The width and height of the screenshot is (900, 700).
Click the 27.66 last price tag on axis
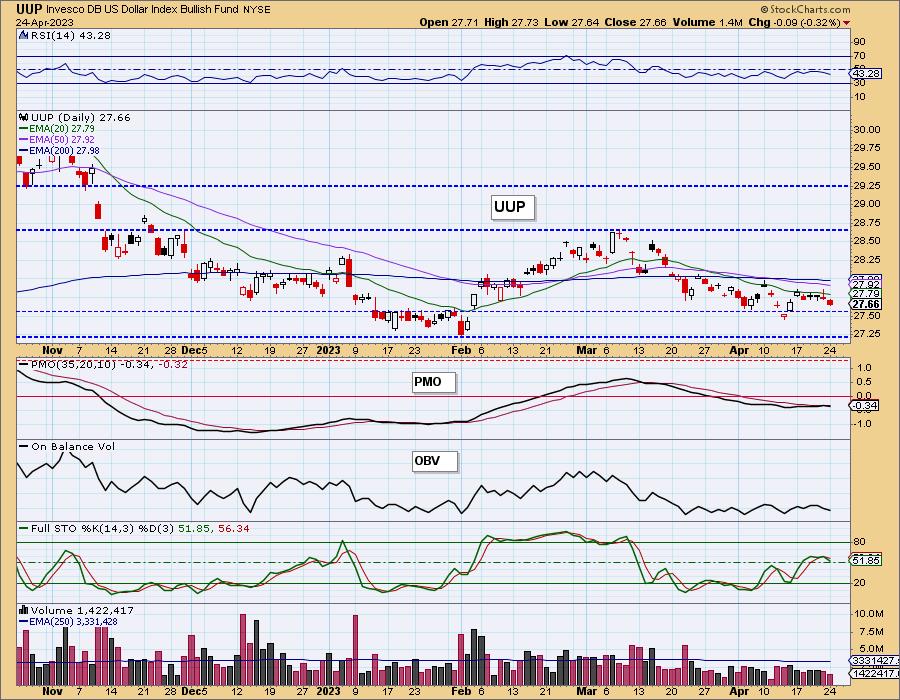click(x=866, y=304)
